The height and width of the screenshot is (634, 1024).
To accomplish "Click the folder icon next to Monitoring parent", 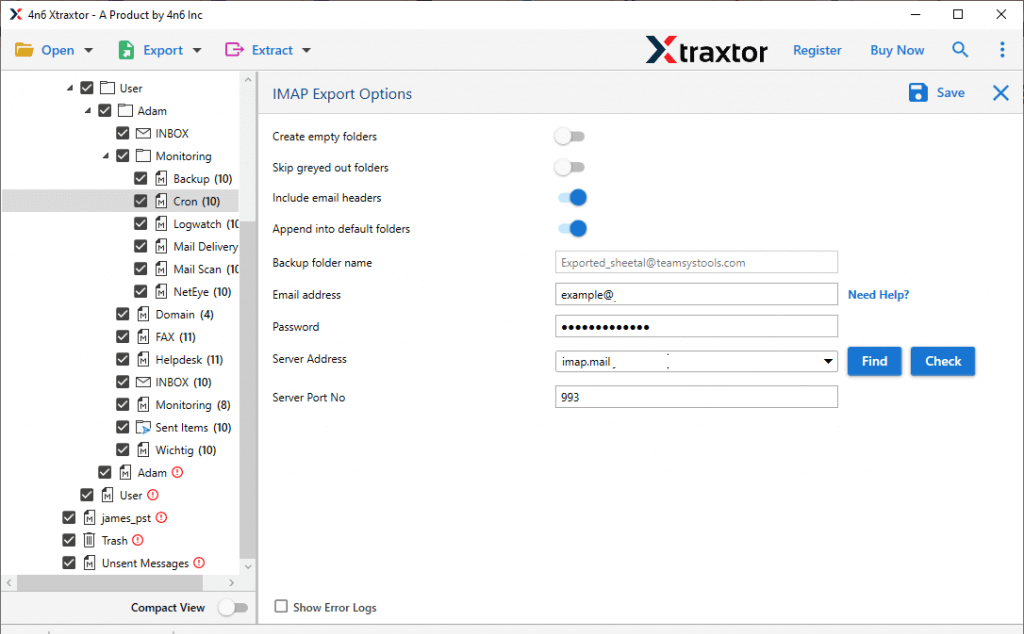I will (143, 155).
